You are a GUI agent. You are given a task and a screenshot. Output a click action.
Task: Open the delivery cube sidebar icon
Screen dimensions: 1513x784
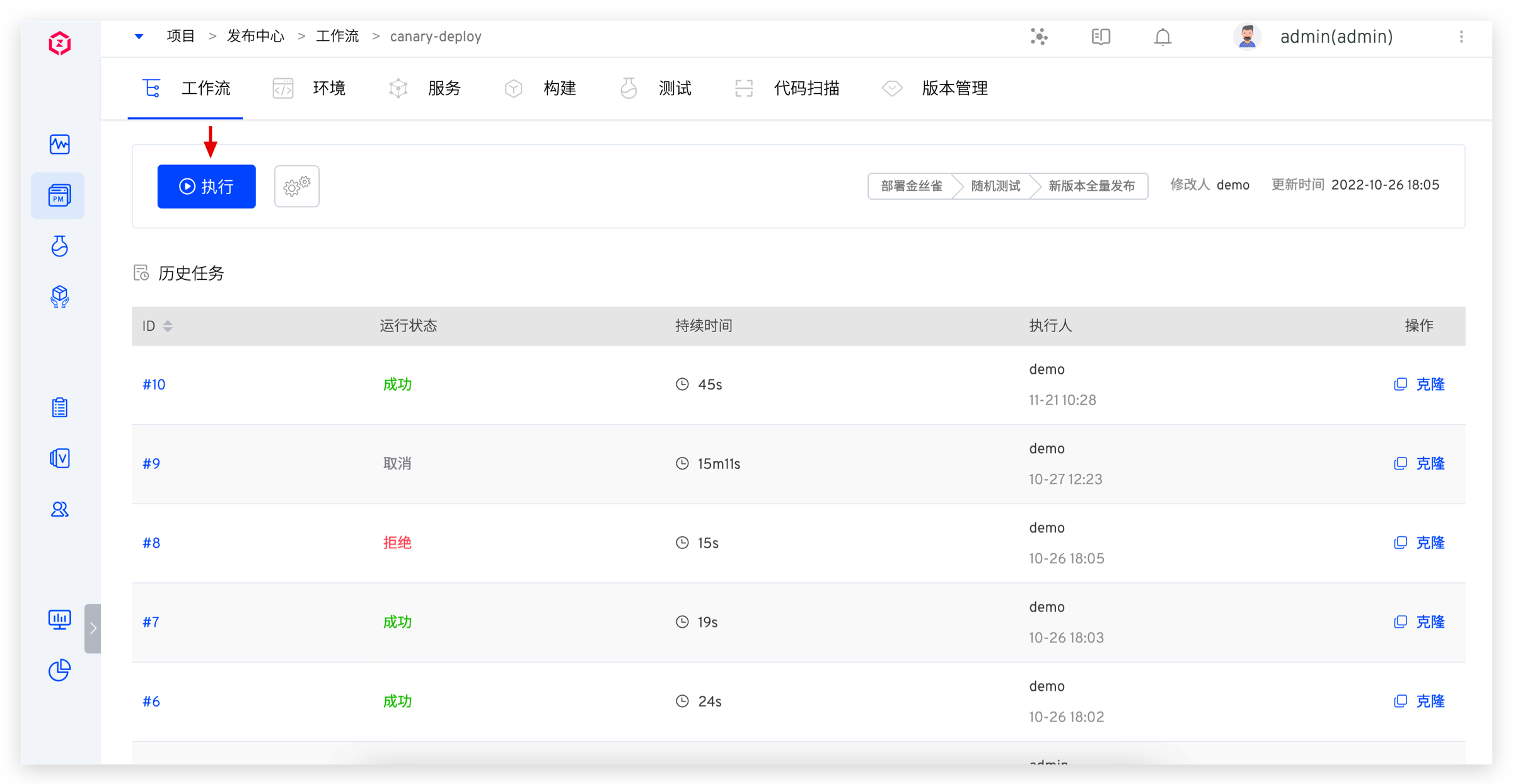coord(60,296)
